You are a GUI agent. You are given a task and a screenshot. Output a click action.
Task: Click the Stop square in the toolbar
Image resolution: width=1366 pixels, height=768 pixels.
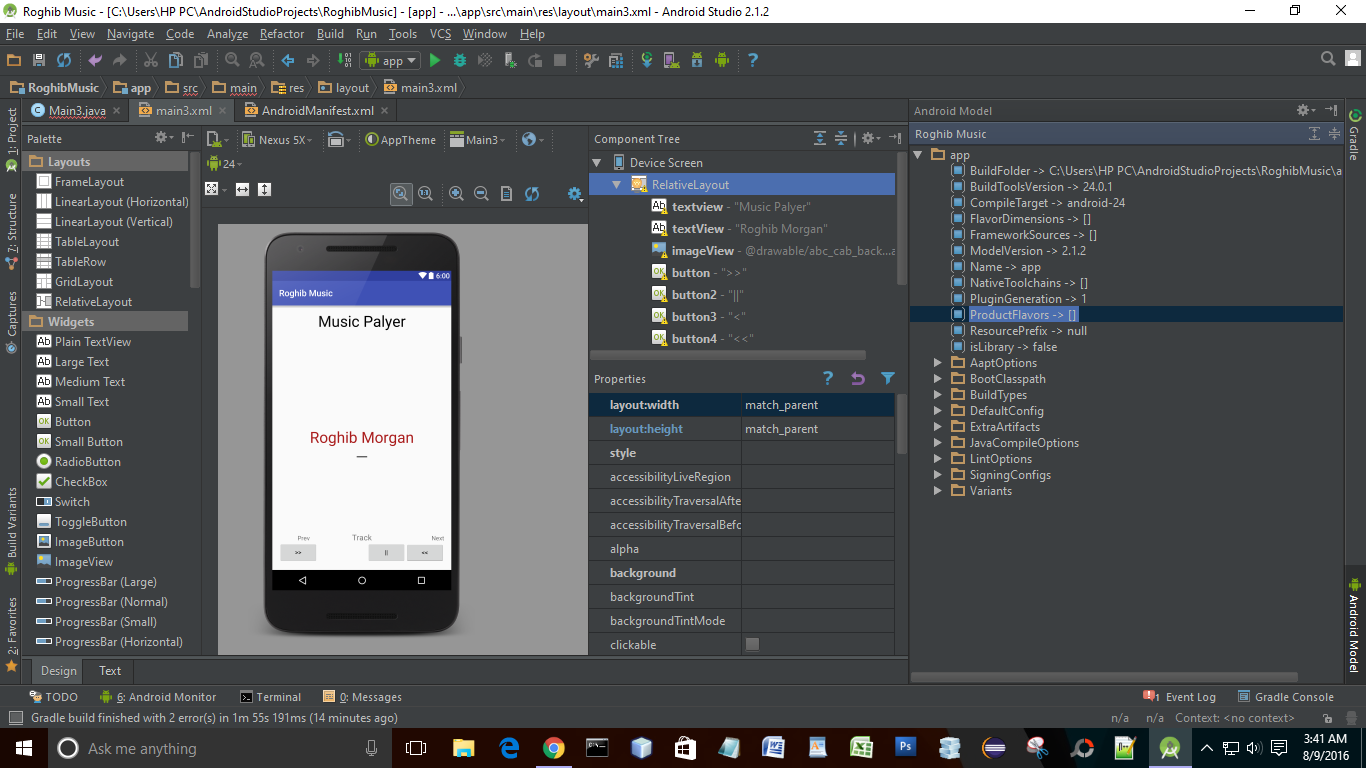560,61
